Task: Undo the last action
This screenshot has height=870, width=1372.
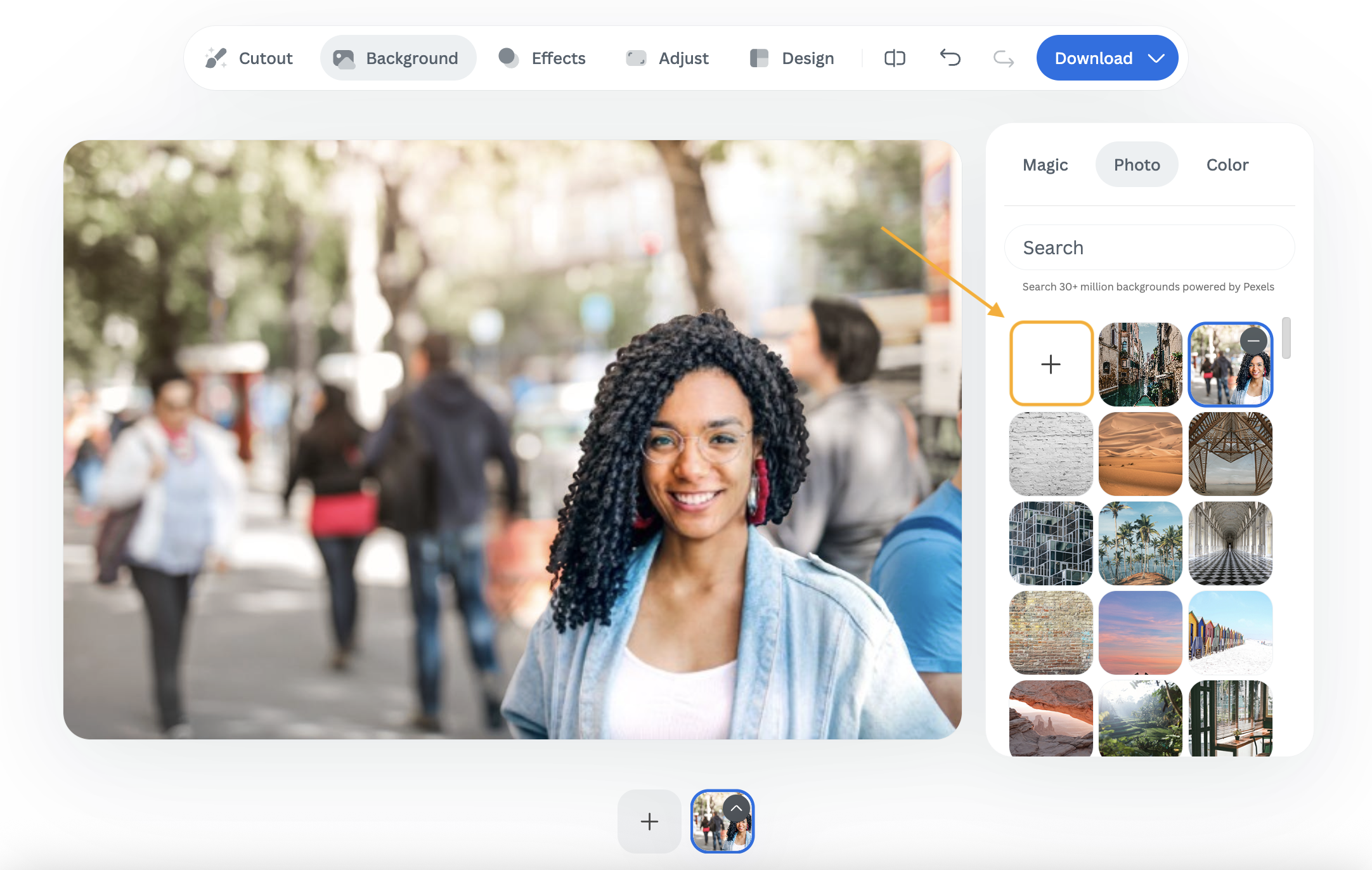Action: click(950, 58)
